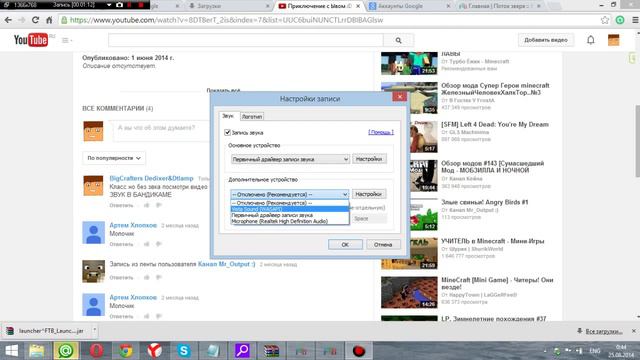Dislike the BigCrafters Dedixer&Dtlamp comment
Screen dimensions: 640x360
pyautogui.click(x=159, y=205)
